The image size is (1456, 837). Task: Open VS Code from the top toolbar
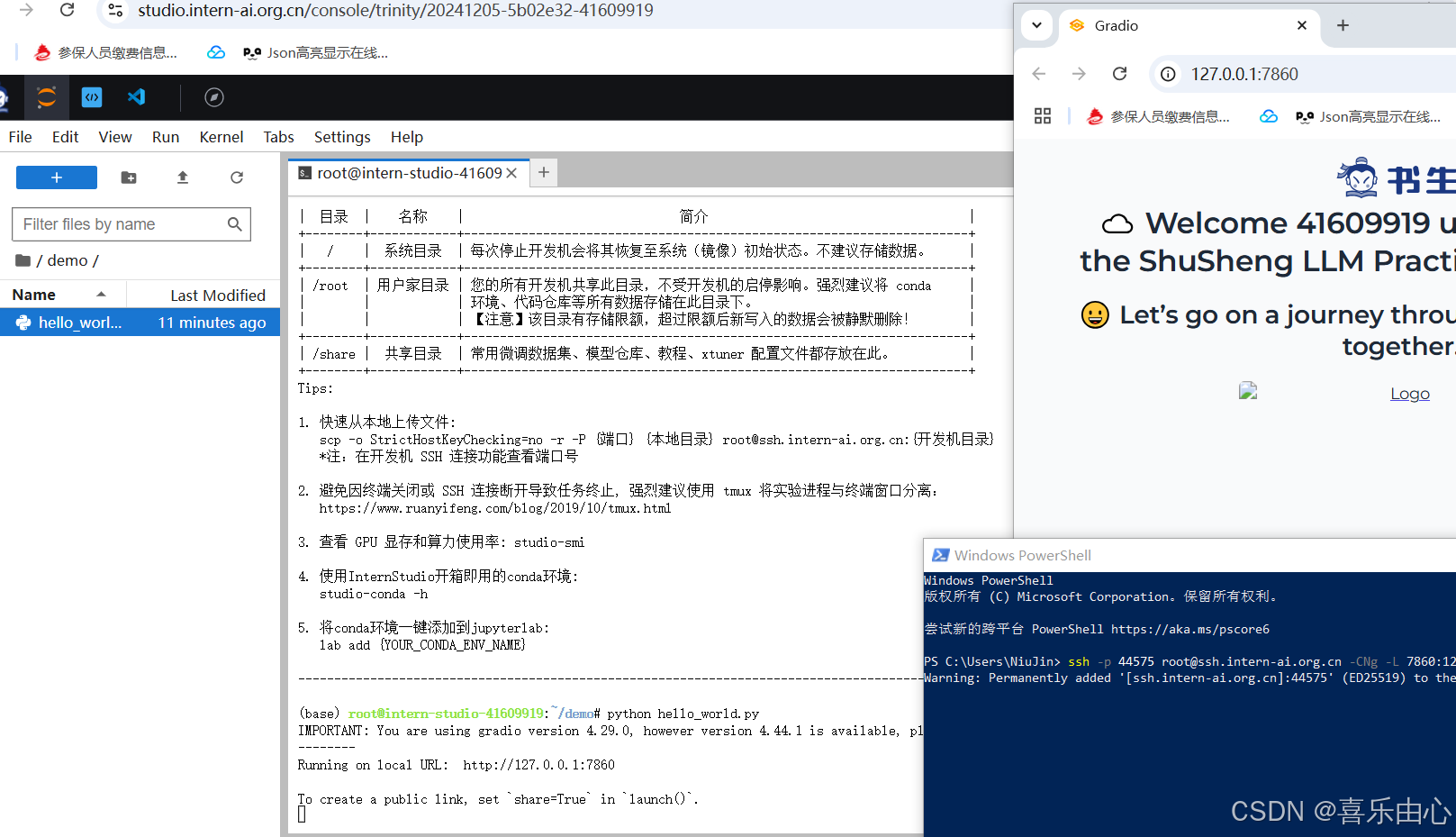click(x=136, y=97)
